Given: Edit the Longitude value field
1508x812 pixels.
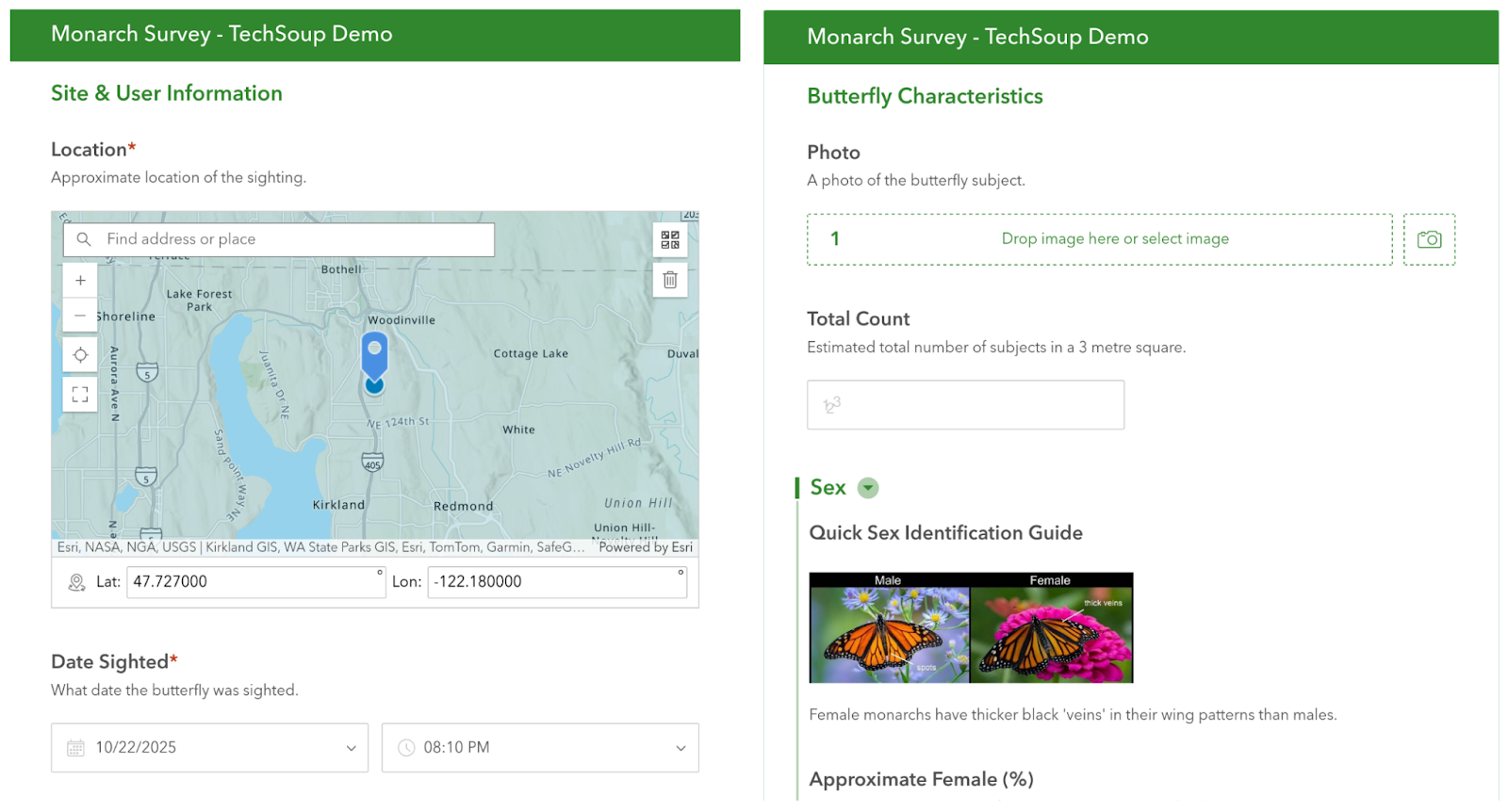Looking at the screenshot, I should [554, 582].
